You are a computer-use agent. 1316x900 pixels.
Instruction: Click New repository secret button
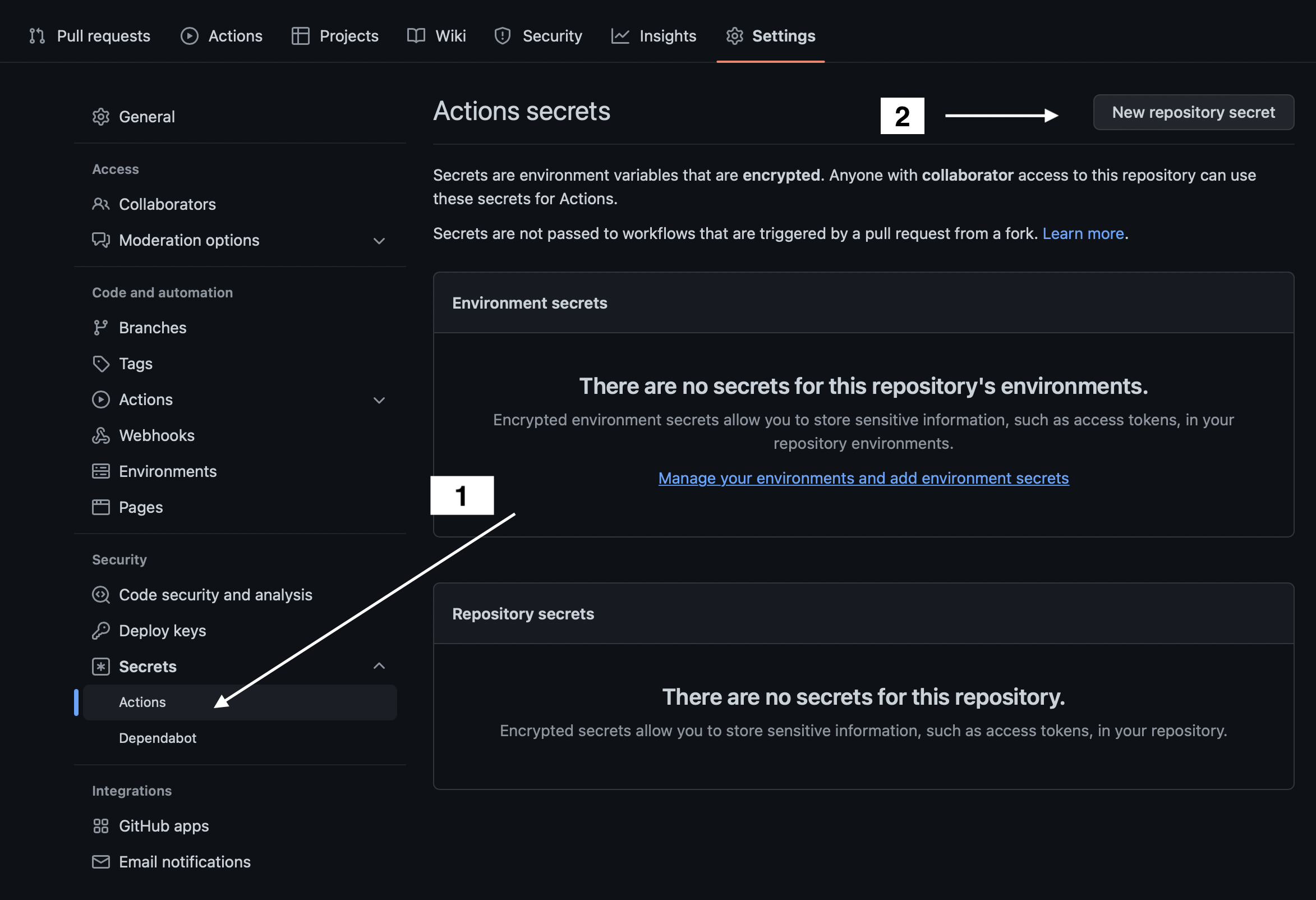1193,112
